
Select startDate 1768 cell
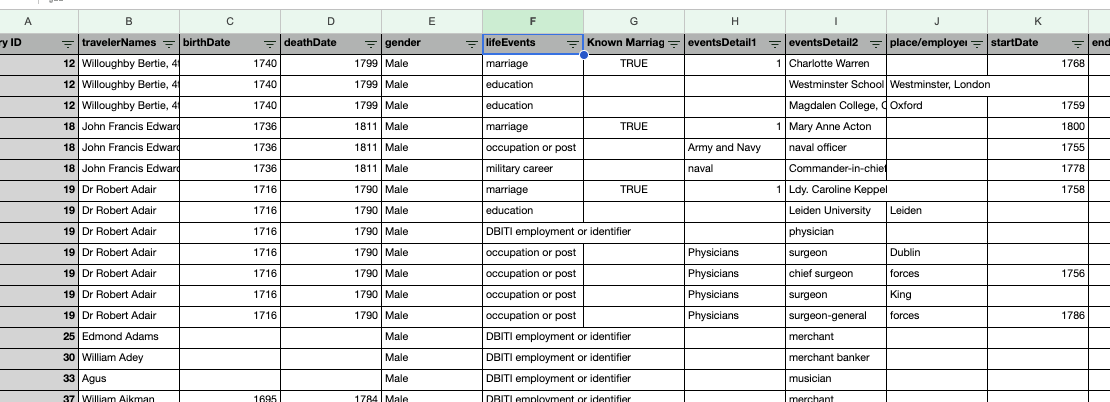(1038, 64)
